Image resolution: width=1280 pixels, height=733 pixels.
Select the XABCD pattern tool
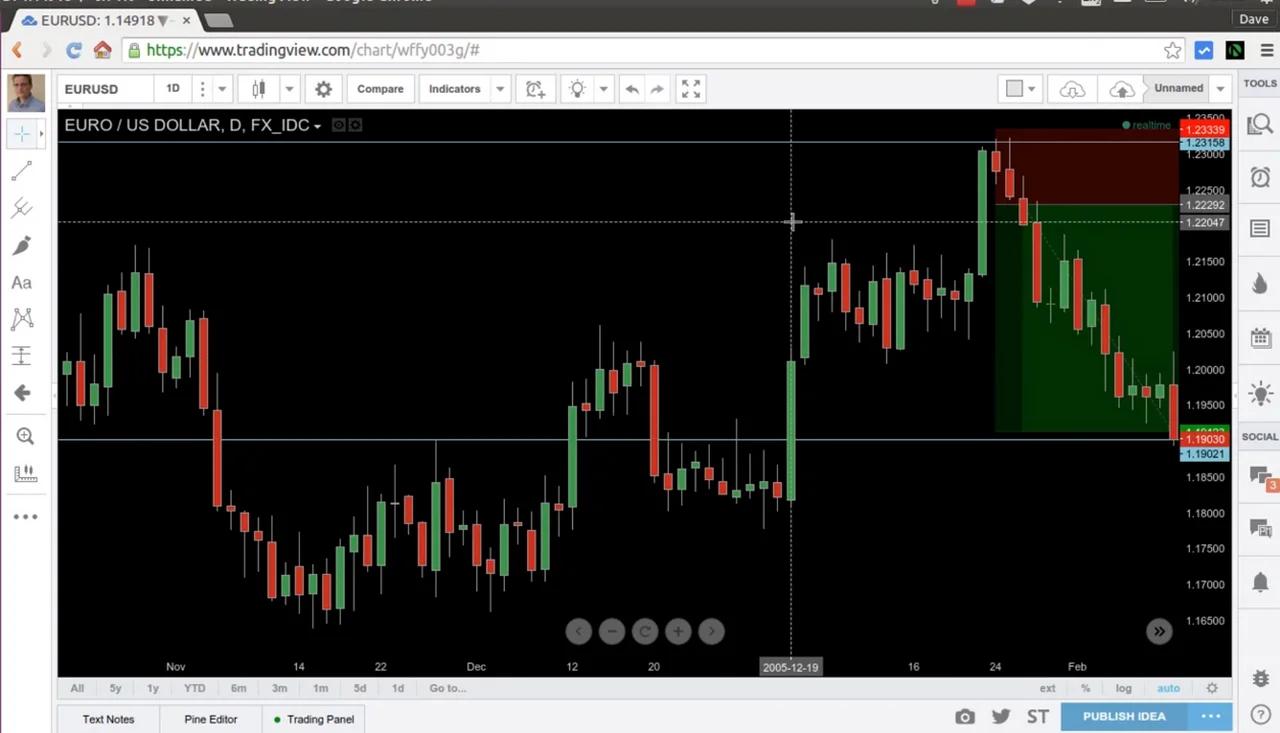click(x=22, y=318)
